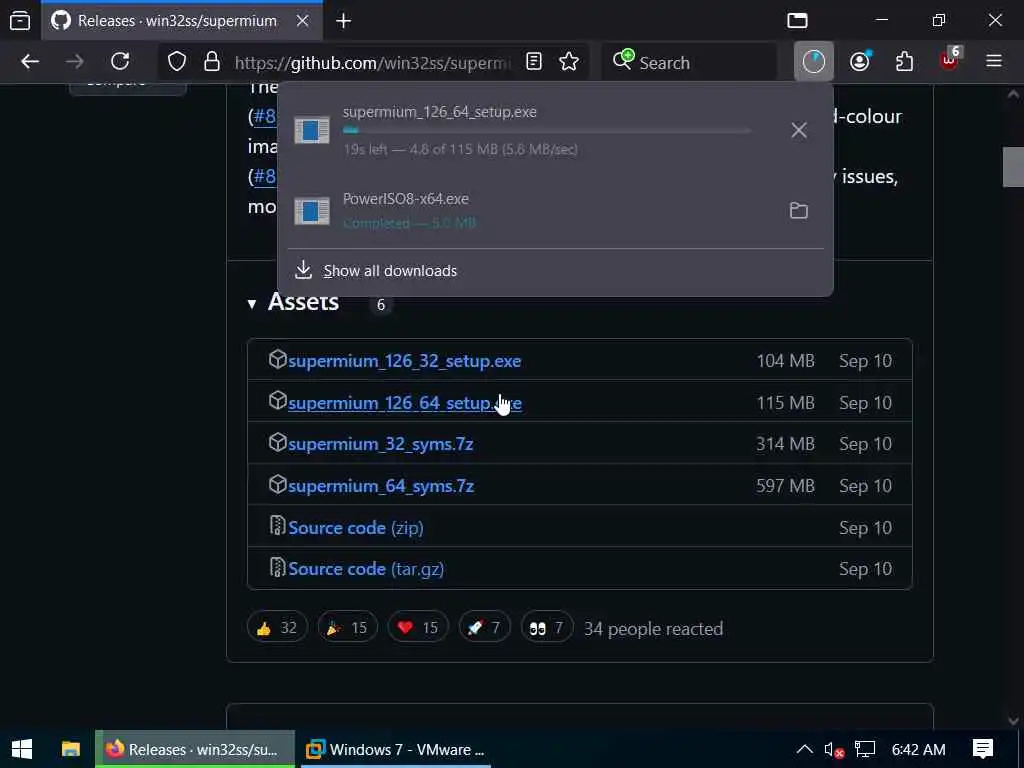Click the scrollbar up arrow
1024x768 pixels.
pos(1014,94)
